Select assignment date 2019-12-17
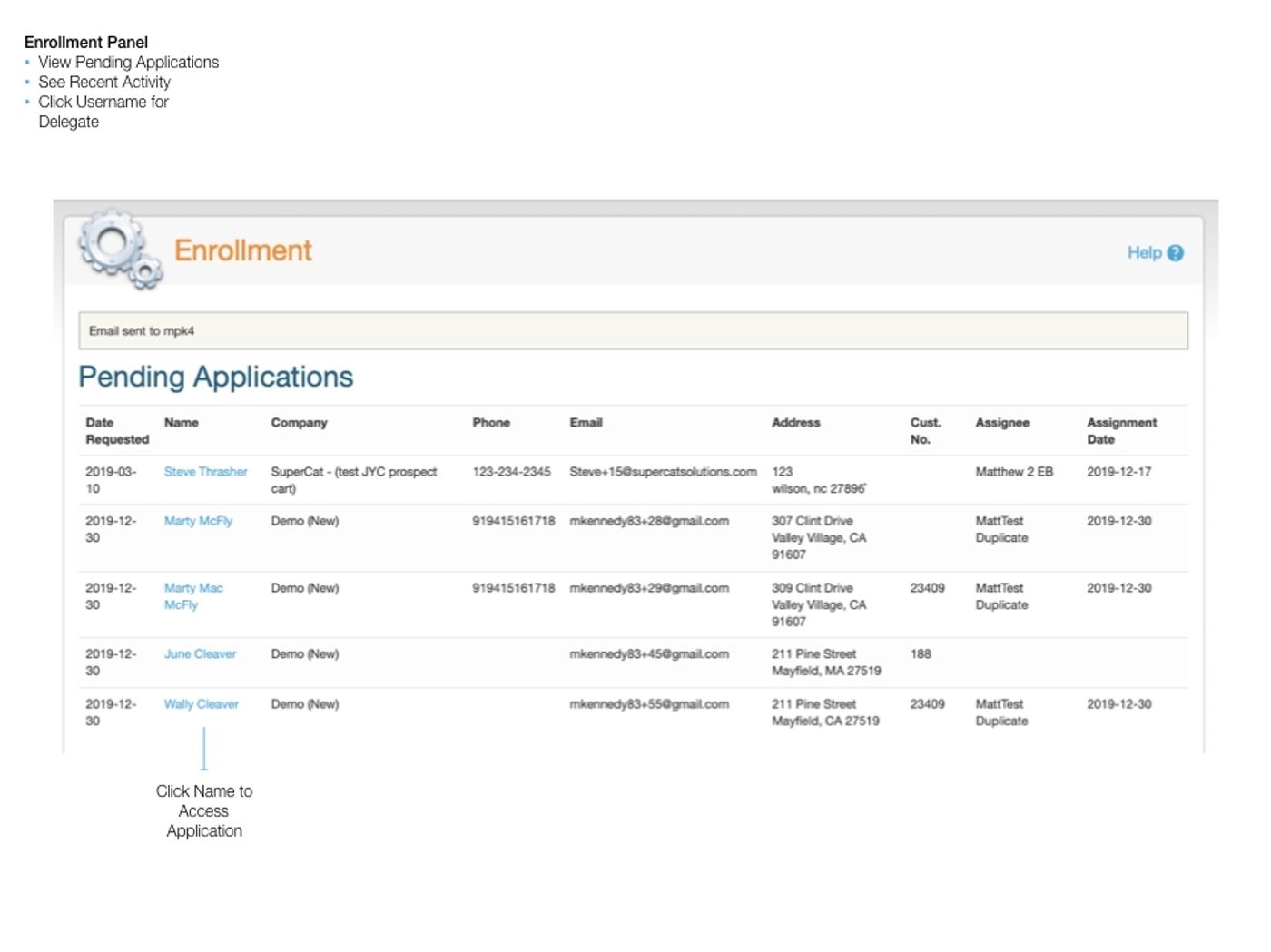 click(1118, 472)
